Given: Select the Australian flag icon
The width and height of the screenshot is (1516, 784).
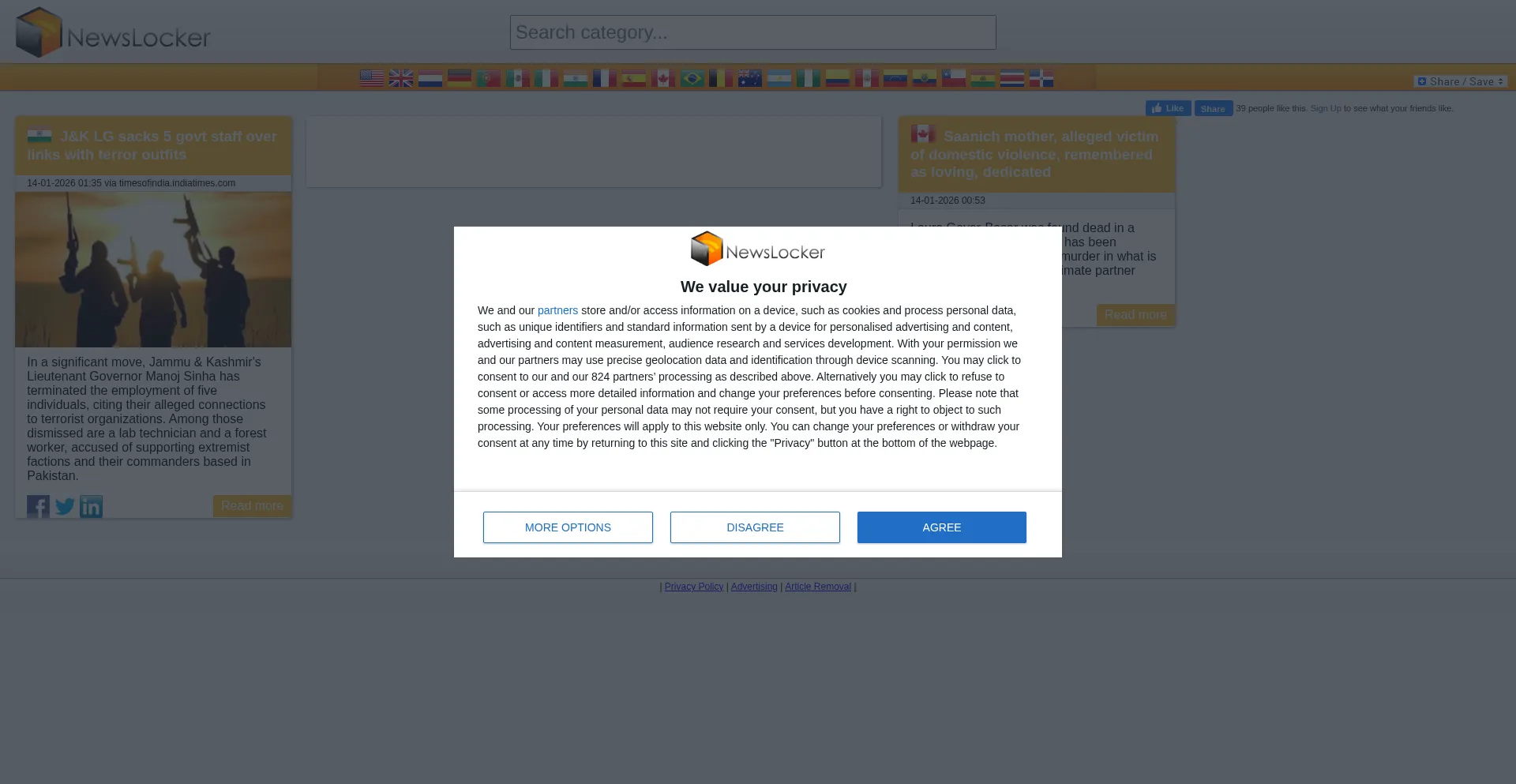Looking at the screenshot, I should click(x=750, y=78).
